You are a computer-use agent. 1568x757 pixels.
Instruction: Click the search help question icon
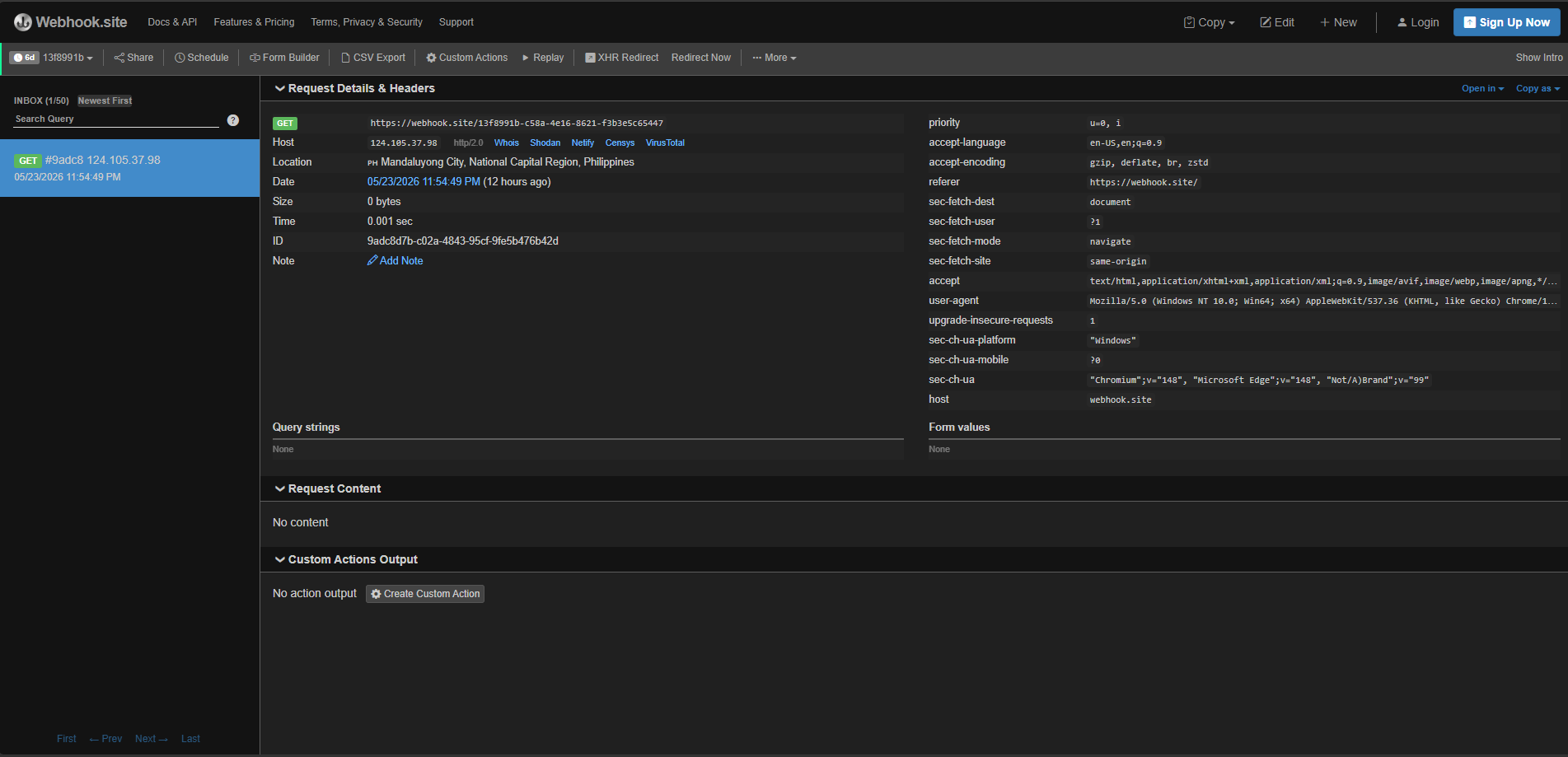233,120
